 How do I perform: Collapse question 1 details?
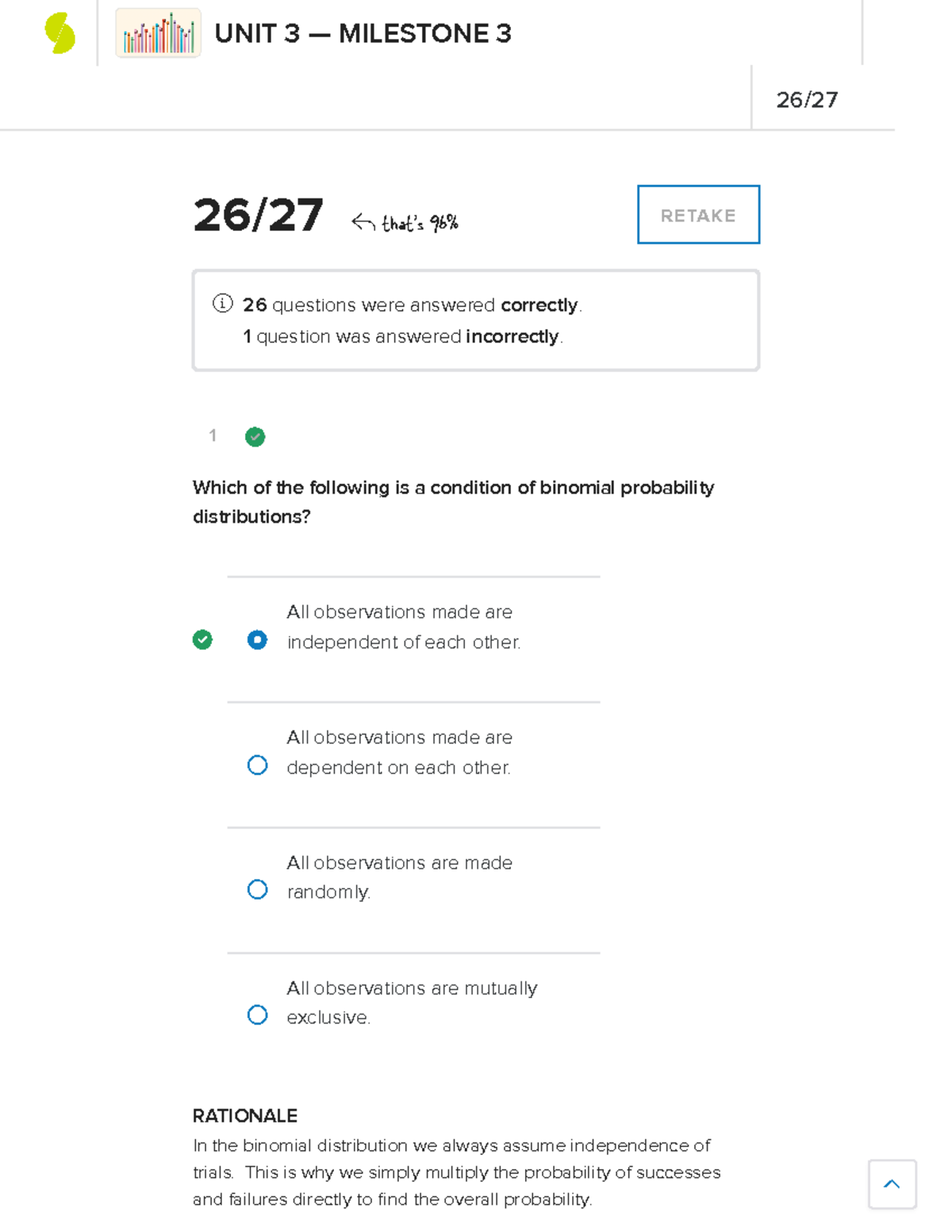(213, 436)
